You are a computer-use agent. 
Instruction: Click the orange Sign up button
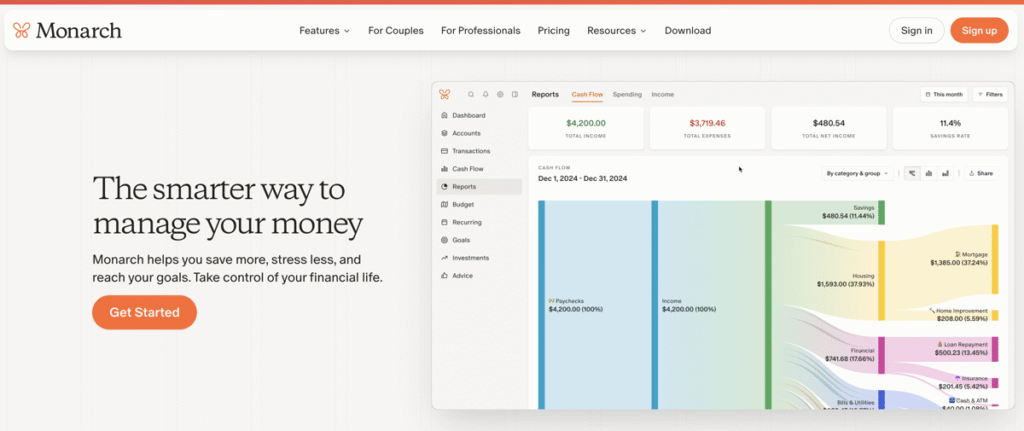pyautogui.click(x=979, y=31)
